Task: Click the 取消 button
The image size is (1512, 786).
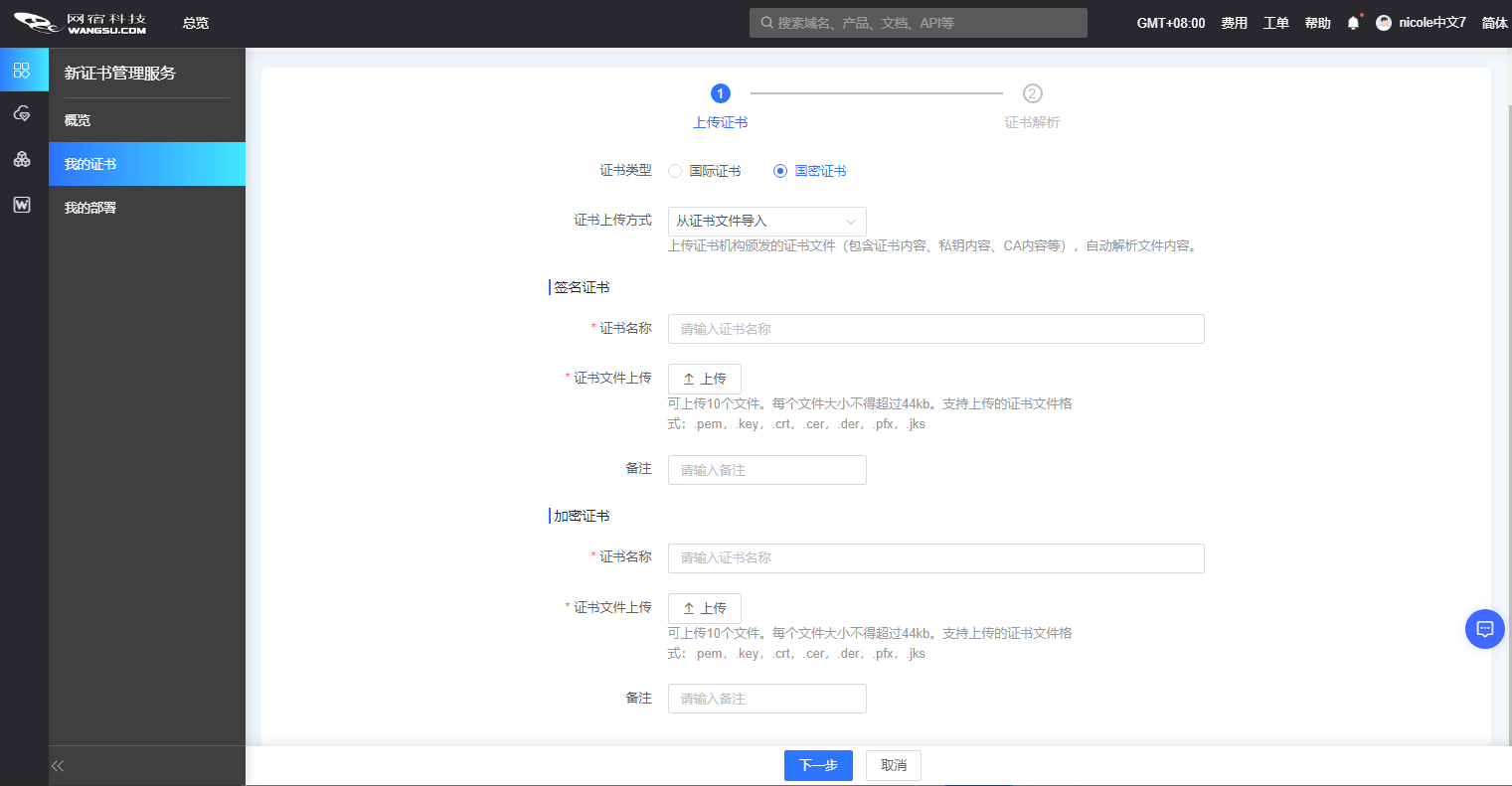Action: tap(894, 765)
